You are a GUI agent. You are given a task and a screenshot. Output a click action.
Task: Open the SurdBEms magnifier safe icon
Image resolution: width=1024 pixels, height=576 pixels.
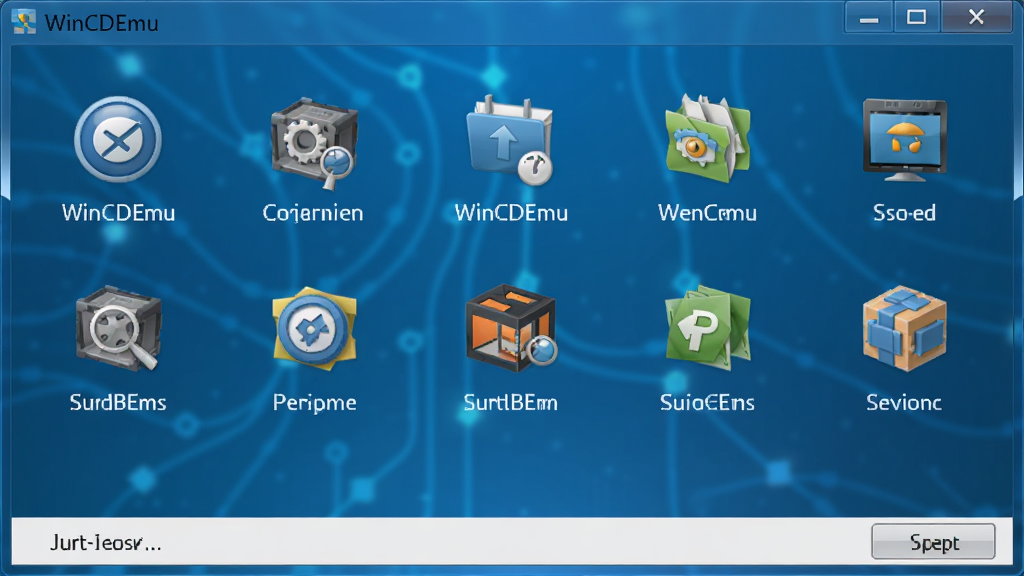[x=118, y=328]
